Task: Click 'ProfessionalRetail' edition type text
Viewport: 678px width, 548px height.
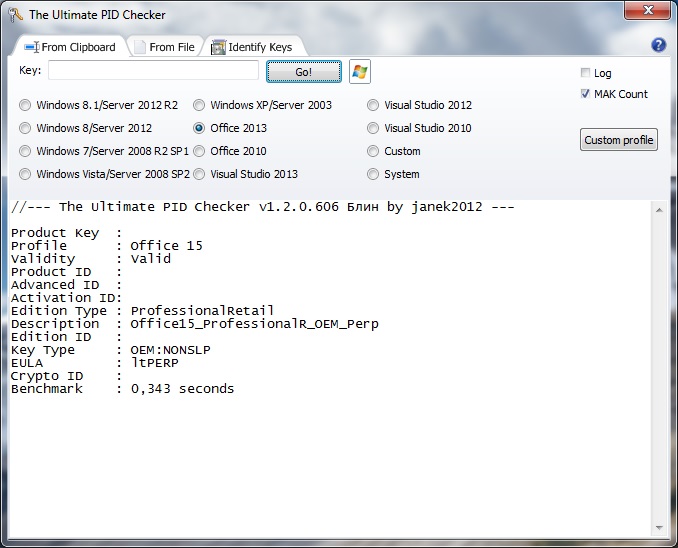Action: pos(202,311)
